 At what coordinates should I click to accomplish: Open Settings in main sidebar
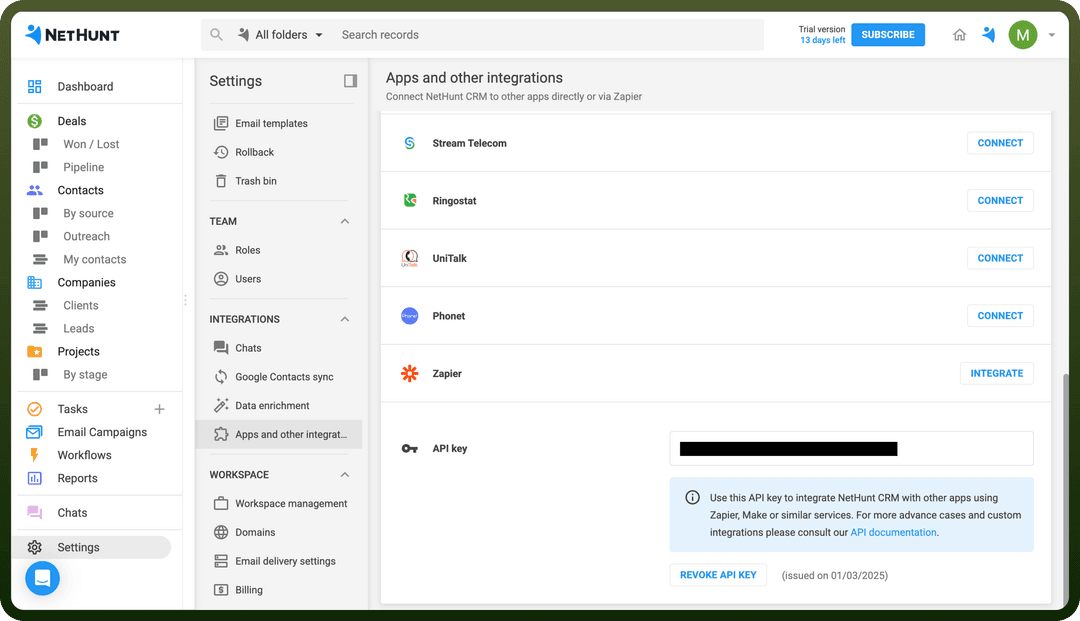pyautogui.click(x=92, y=547)
